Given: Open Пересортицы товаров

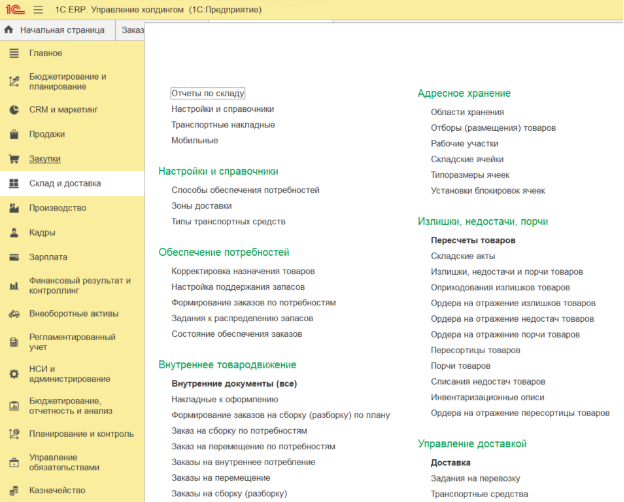Looking at the screenshot, I should 475,350.
